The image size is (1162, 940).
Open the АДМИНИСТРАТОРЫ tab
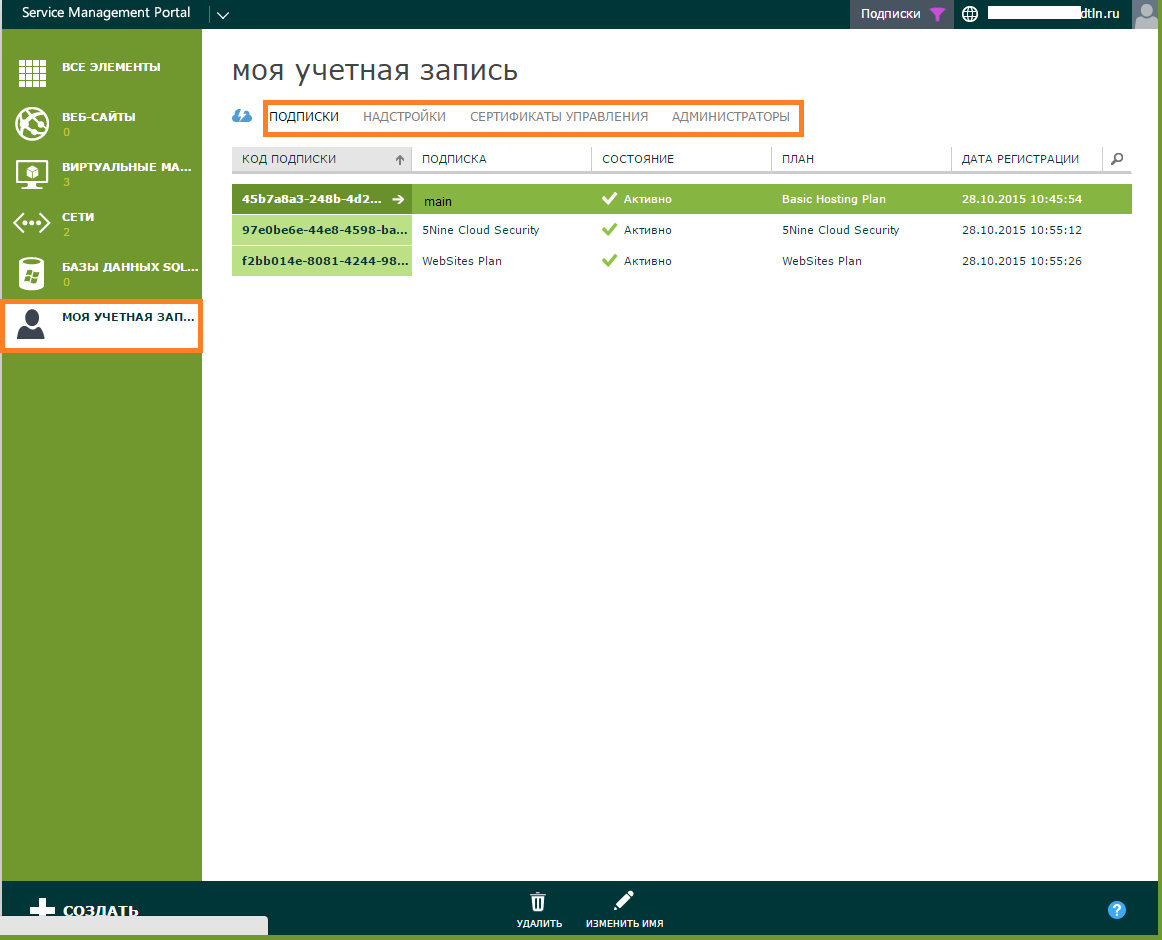pyautogui.click(x=731, y=116)
